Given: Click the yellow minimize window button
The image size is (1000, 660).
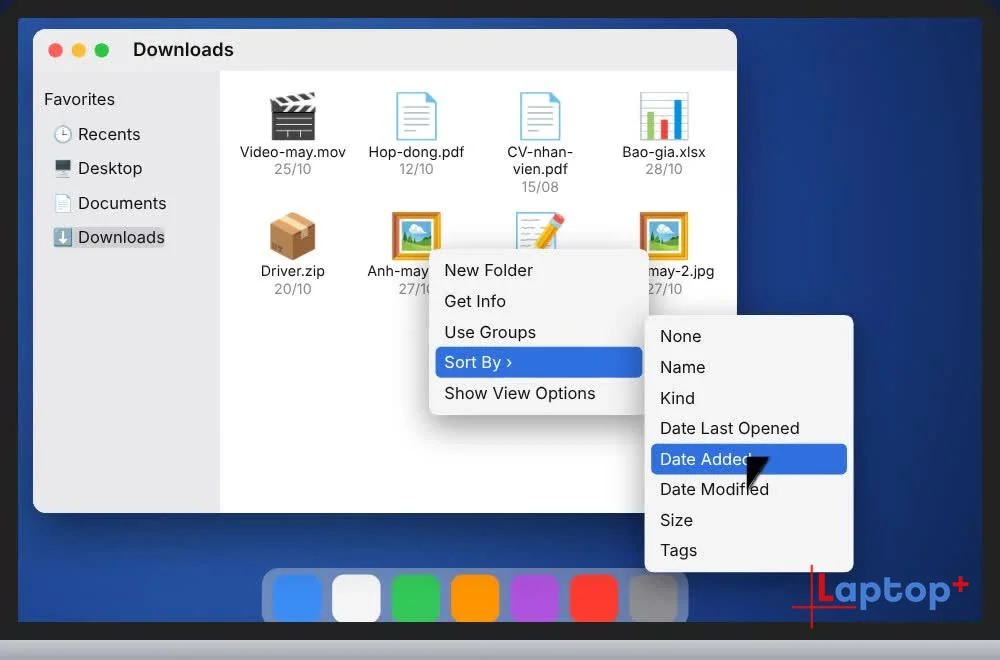Looking at the screenshot, I should click(78, 50).
